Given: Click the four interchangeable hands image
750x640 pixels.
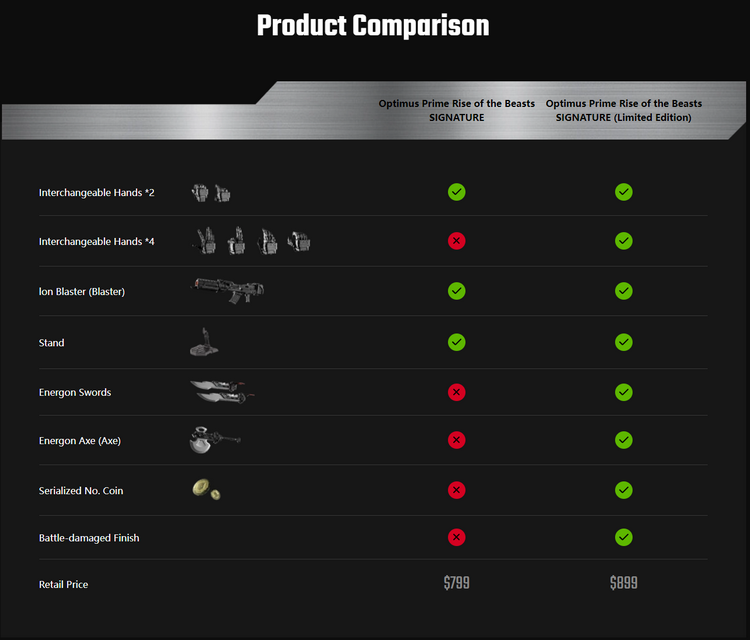Looking at the screenshot, I should point(252,240).
